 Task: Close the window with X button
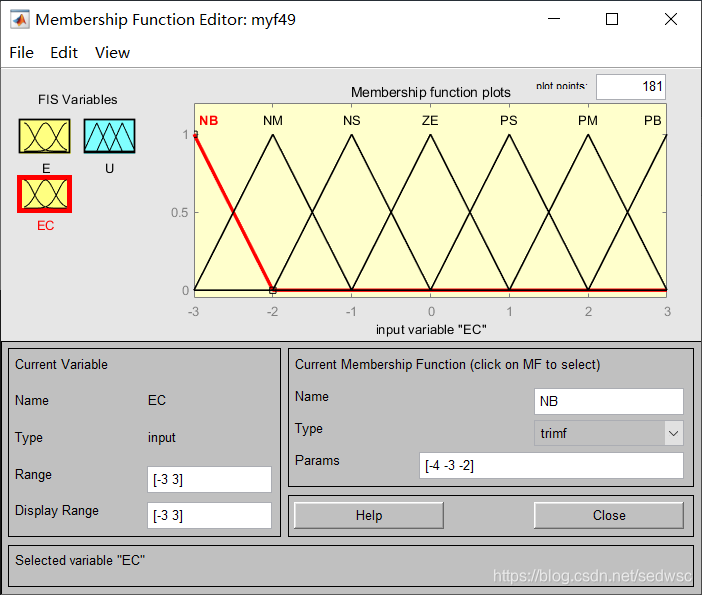tap(671, 19)
